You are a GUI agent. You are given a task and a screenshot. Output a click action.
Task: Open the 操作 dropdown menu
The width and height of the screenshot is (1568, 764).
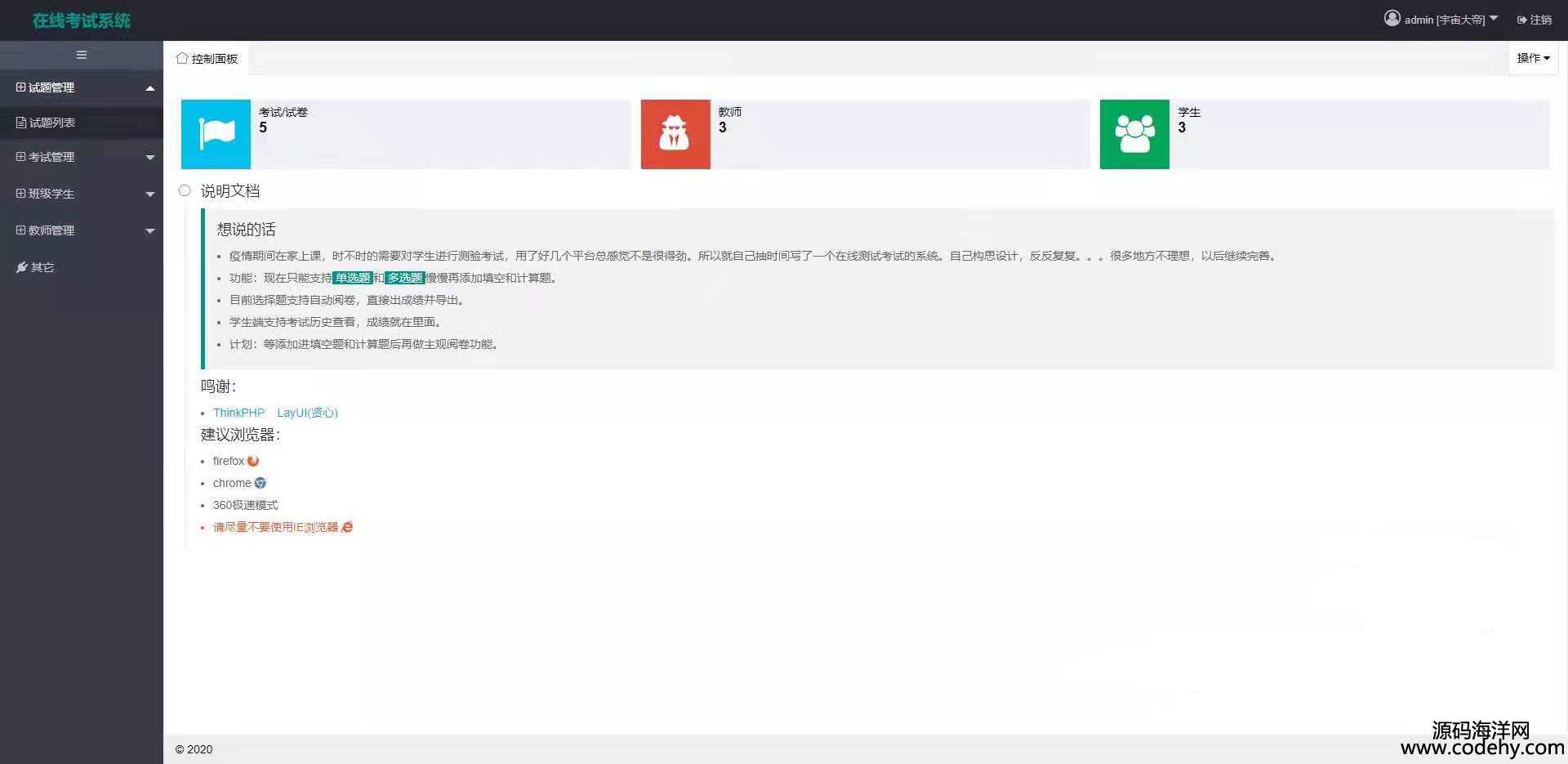click(1533, 58)
